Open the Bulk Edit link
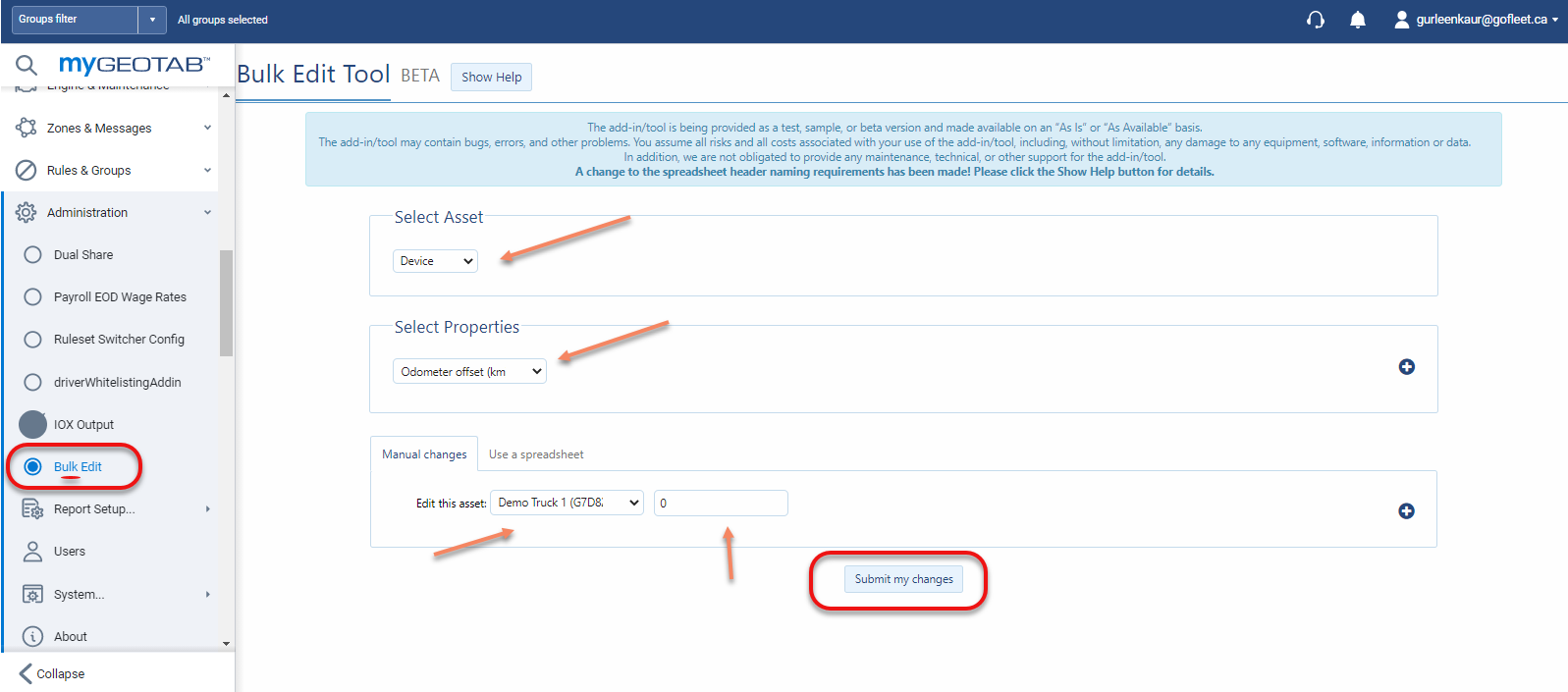The width and height of the screenshot is (1568, 692). coord(78,466)
